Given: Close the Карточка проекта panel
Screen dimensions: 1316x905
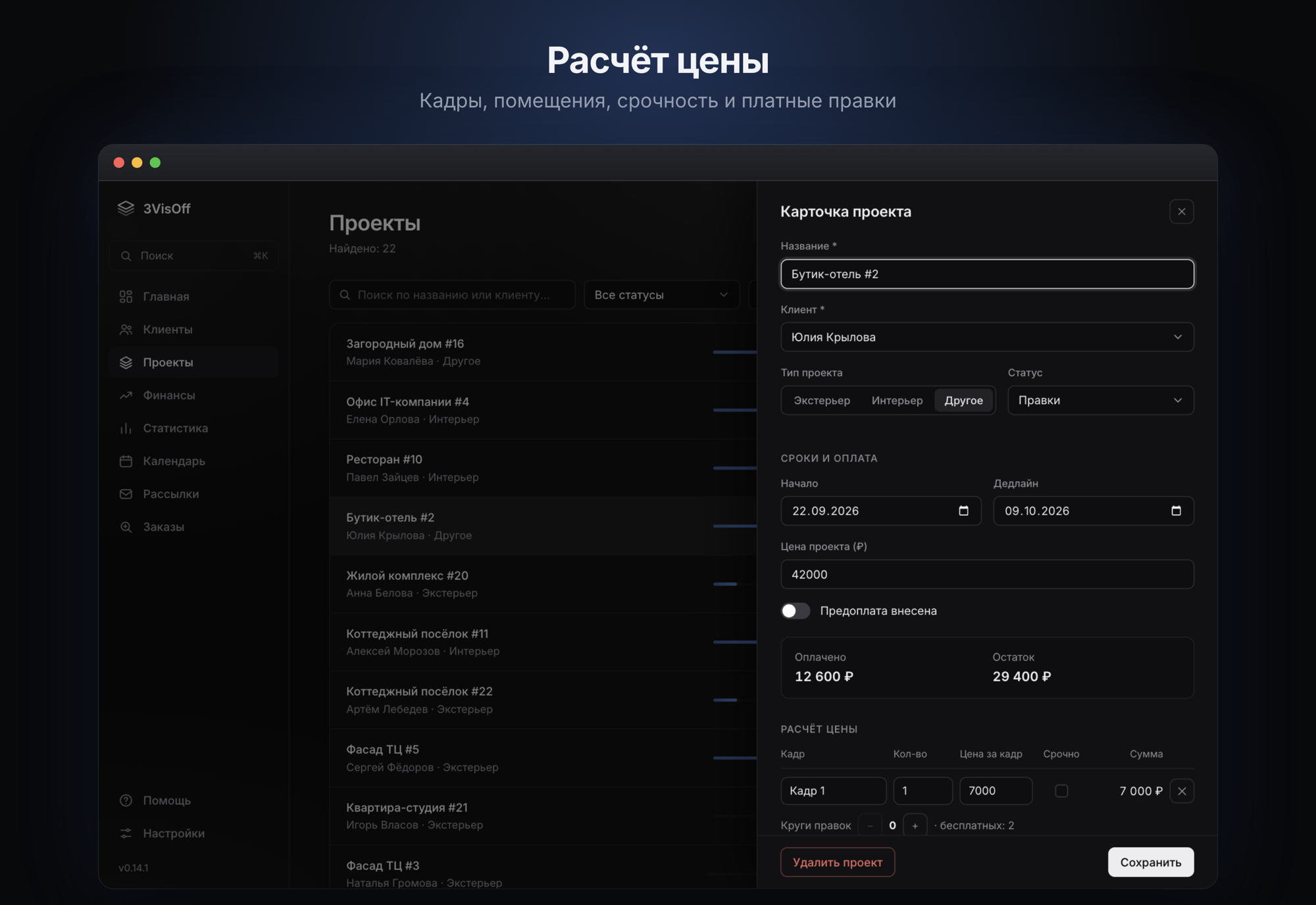Looking at the screenshot, I should (x=1182, y=211).
